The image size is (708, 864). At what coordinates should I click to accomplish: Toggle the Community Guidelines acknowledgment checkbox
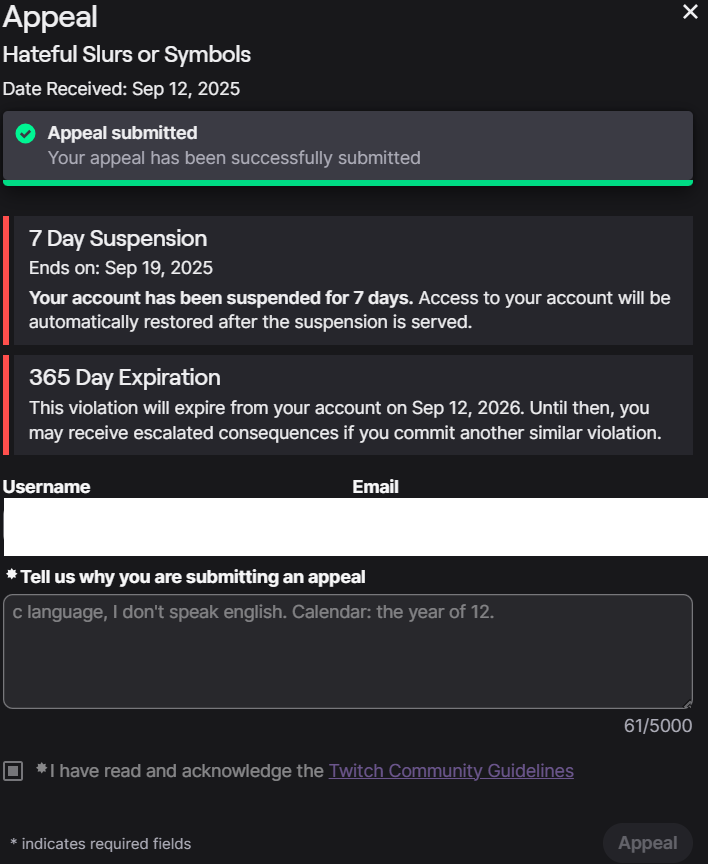(13, 770)
